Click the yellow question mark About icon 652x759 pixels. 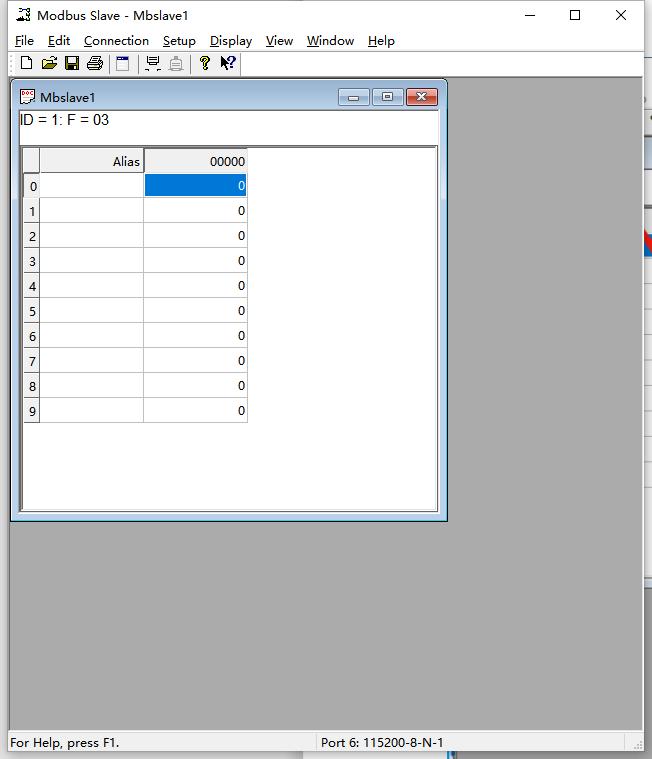[205, 63]
